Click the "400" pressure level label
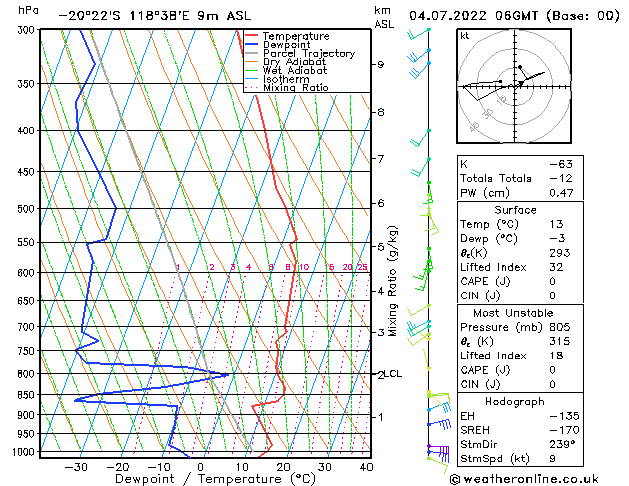629x486 pixels. pyautogui.click(x=28, y=131)
